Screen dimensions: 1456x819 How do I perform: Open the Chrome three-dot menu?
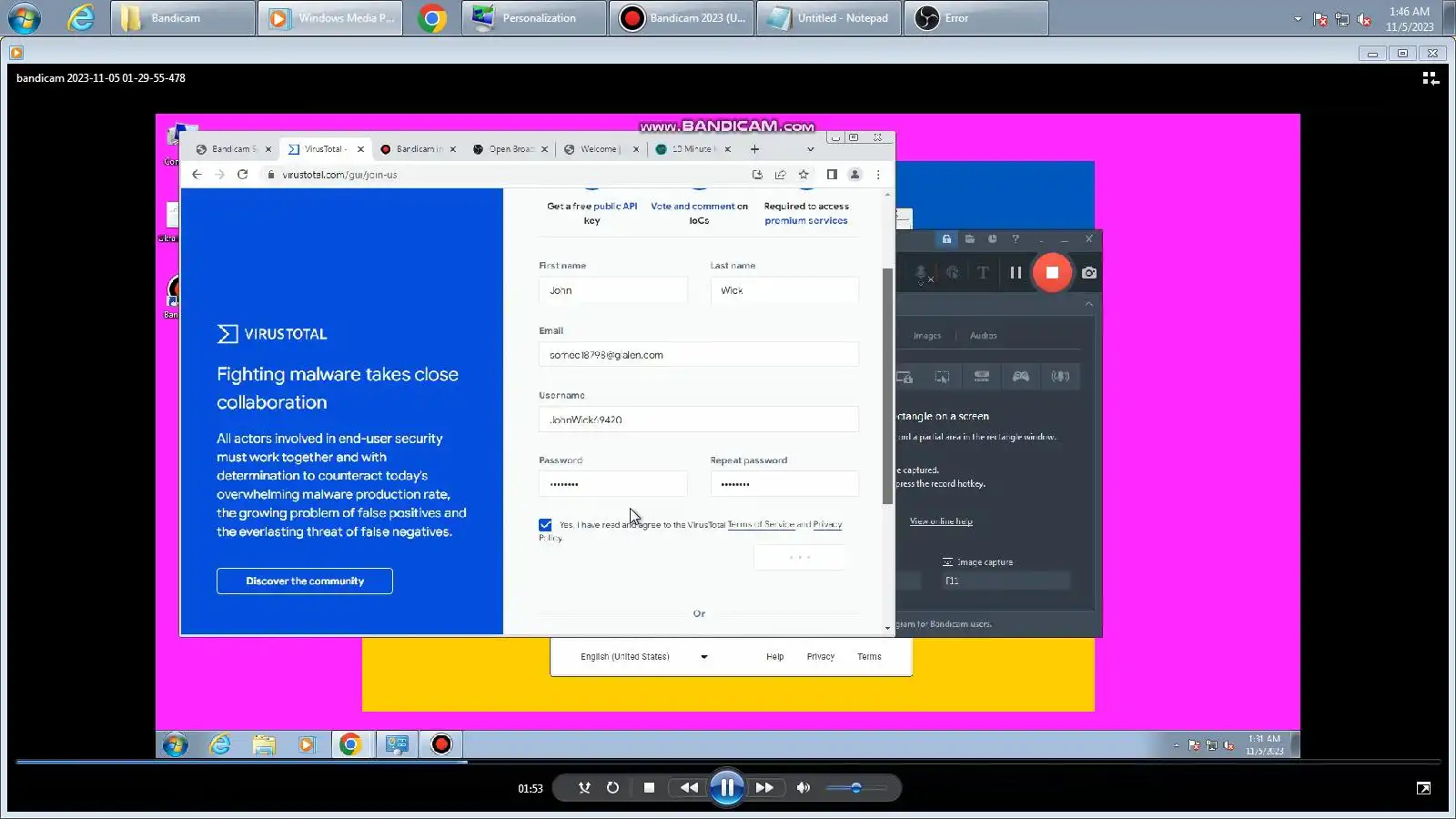click(x=878, y=175)
